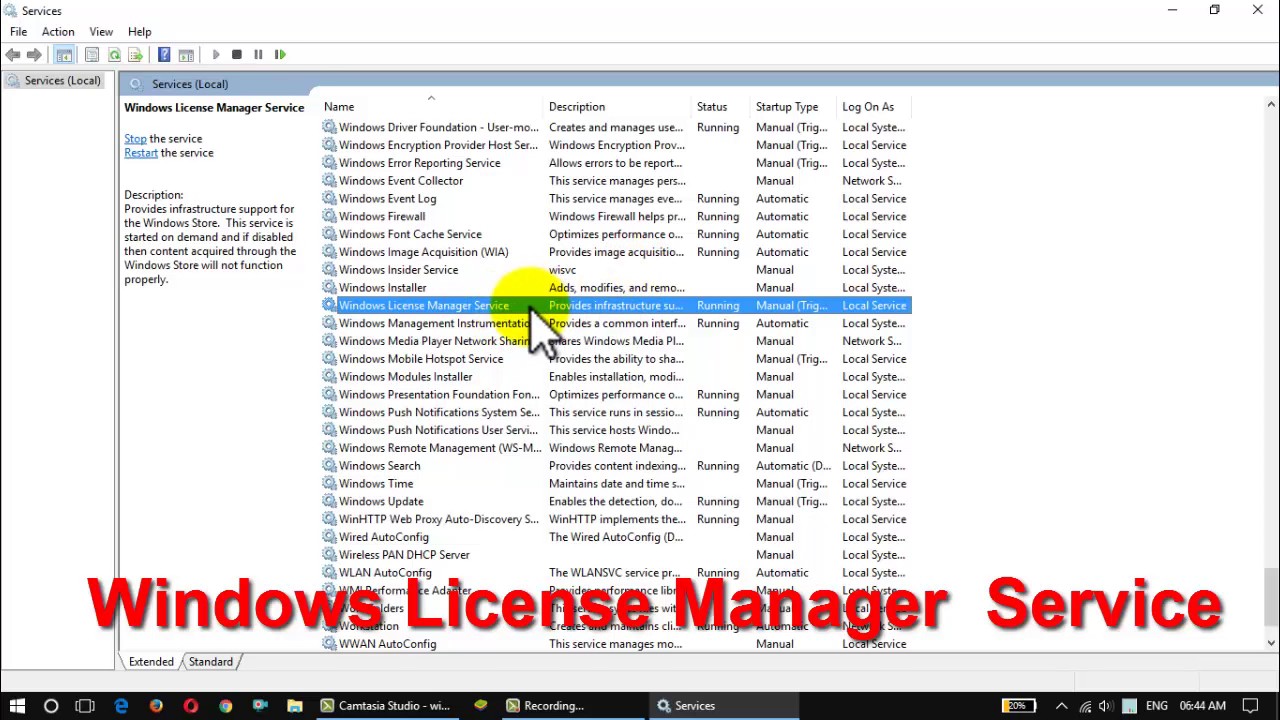Select Windows Mobile Hotspot Service row

click(615, 359)
